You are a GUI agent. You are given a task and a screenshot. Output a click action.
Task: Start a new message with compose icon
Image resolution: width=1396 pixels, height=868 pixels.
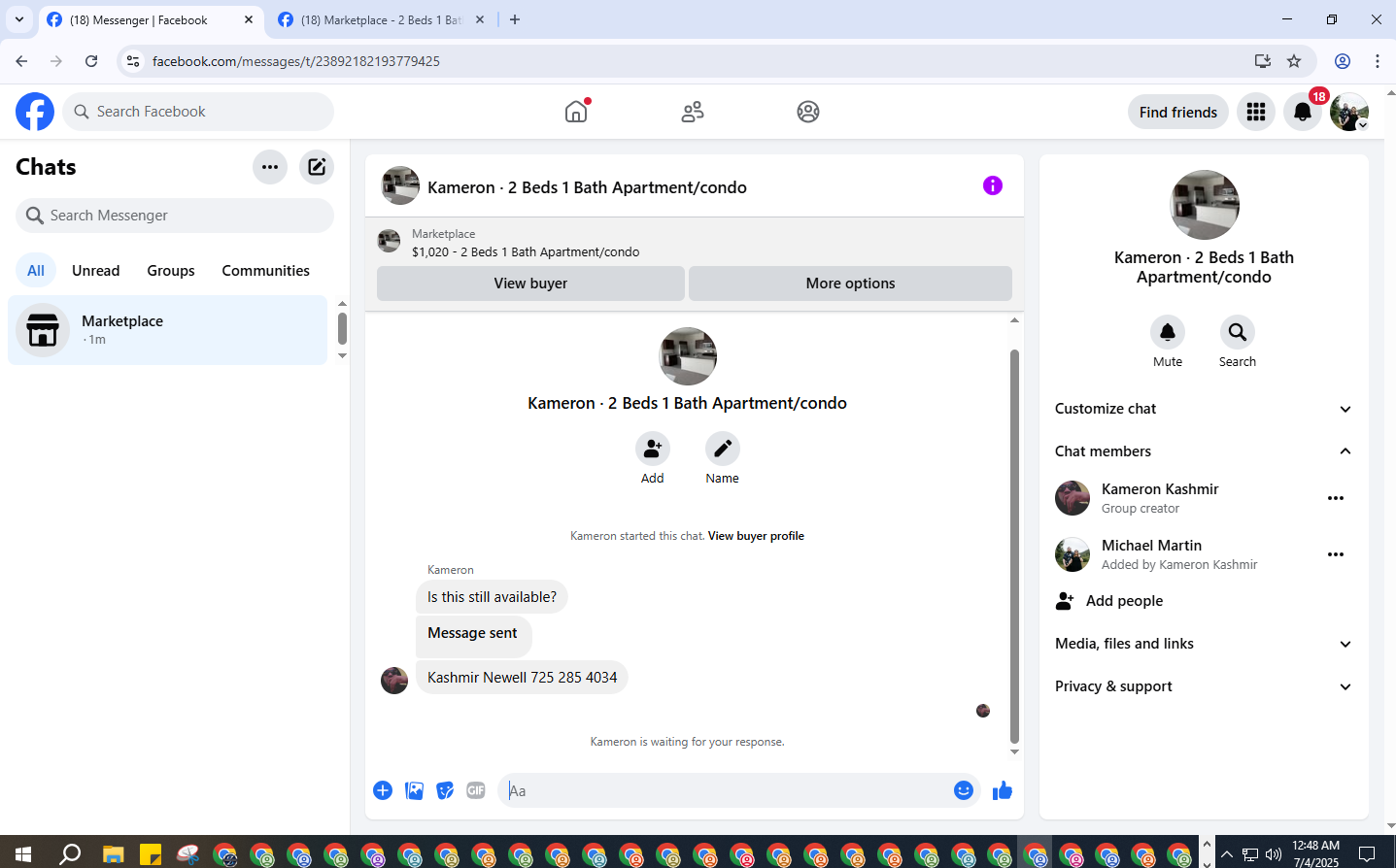coord(317,167)
